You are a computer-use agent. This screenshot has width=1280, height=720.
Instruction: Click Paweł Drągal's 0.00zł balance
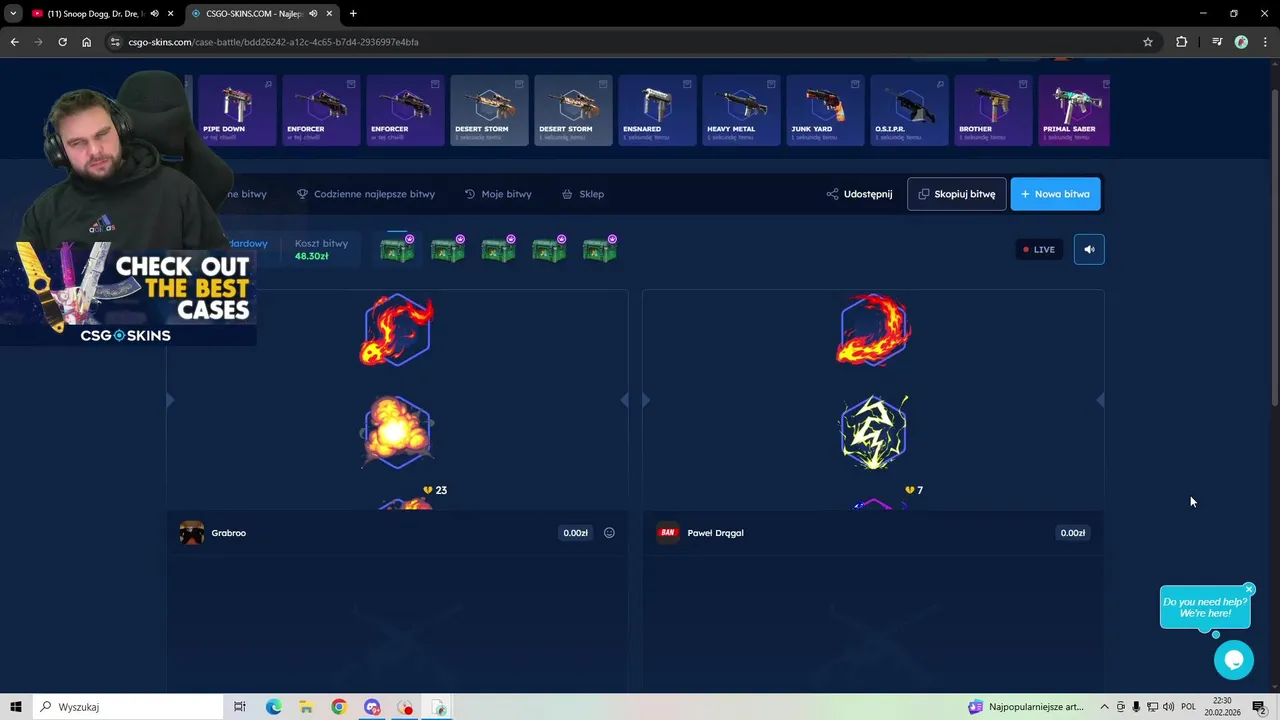tap(1072, 533)
